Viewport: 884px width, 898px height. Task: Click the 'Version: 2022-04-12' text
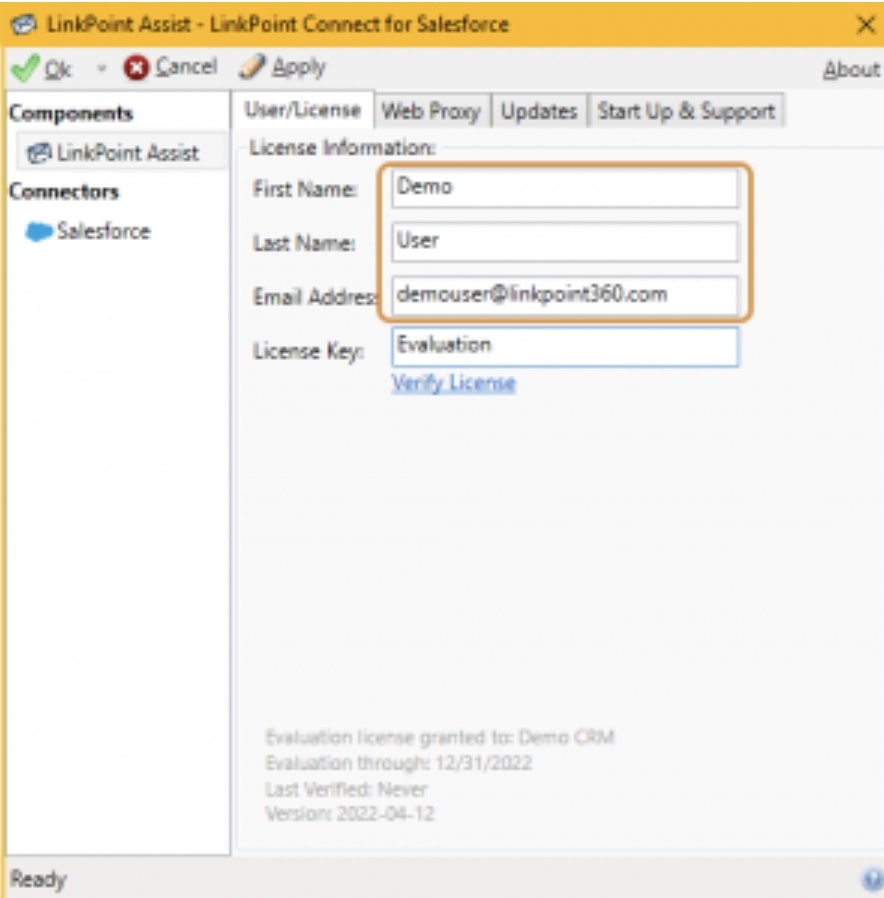[350, 814]
